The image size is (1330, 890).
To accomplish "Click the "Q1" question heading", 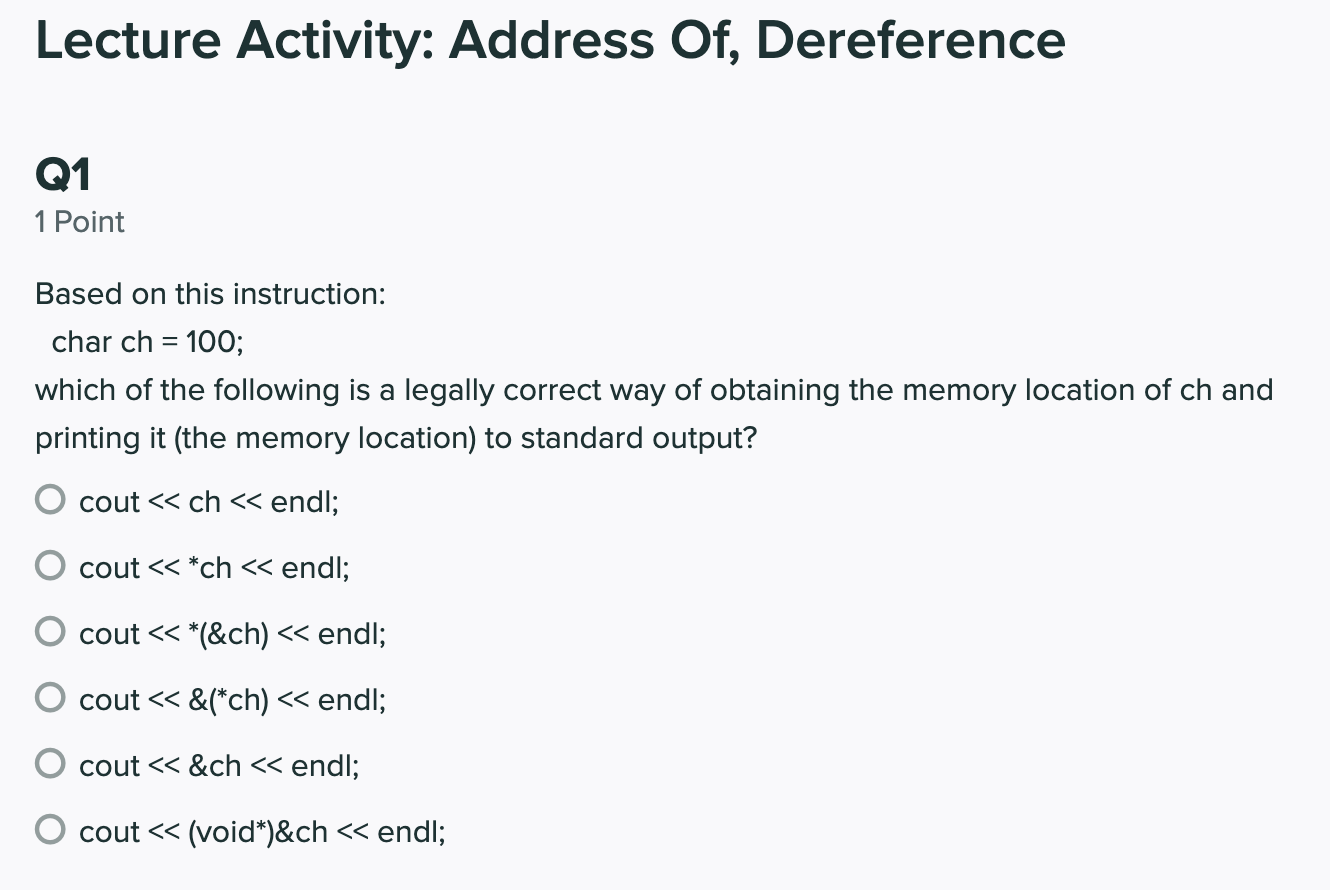I will [63, 172].
